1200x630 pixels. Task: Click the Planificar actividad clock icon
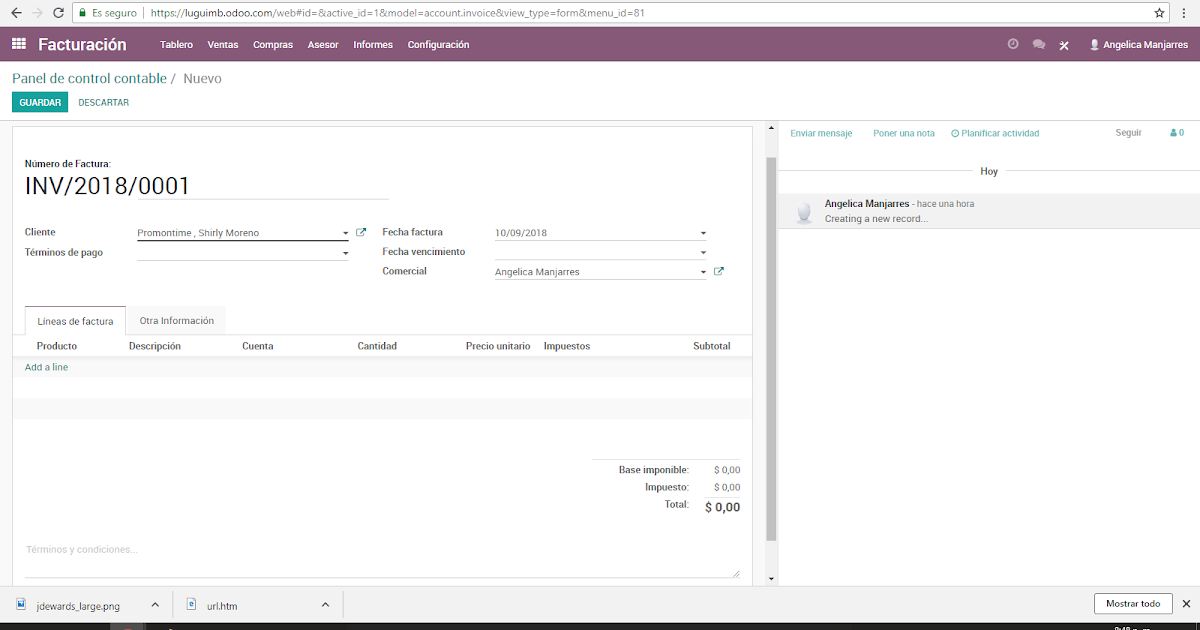[x=954, y=132]
